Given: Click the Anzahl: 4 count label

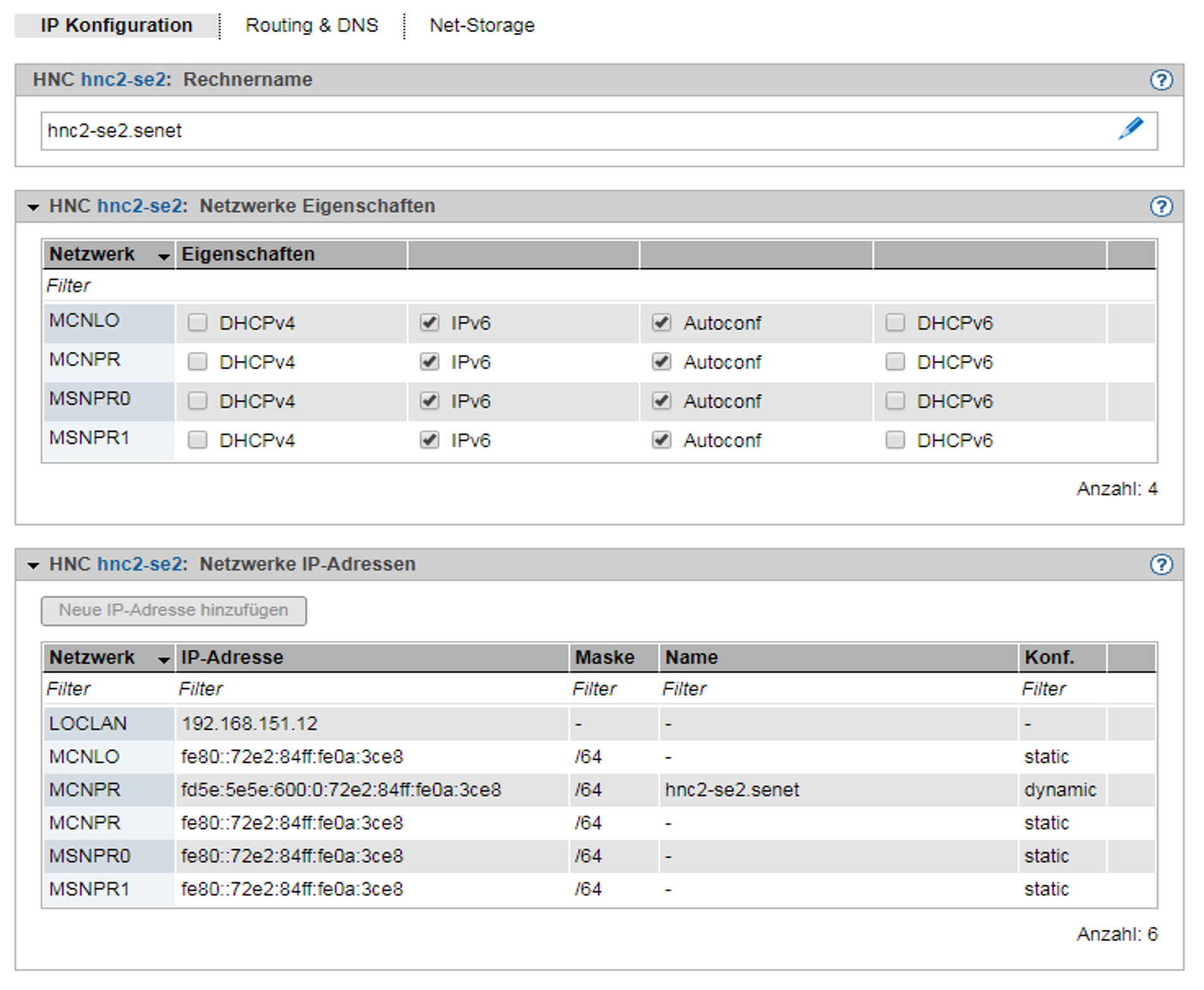Looking at the screenshot, I should coord(1117,489).
